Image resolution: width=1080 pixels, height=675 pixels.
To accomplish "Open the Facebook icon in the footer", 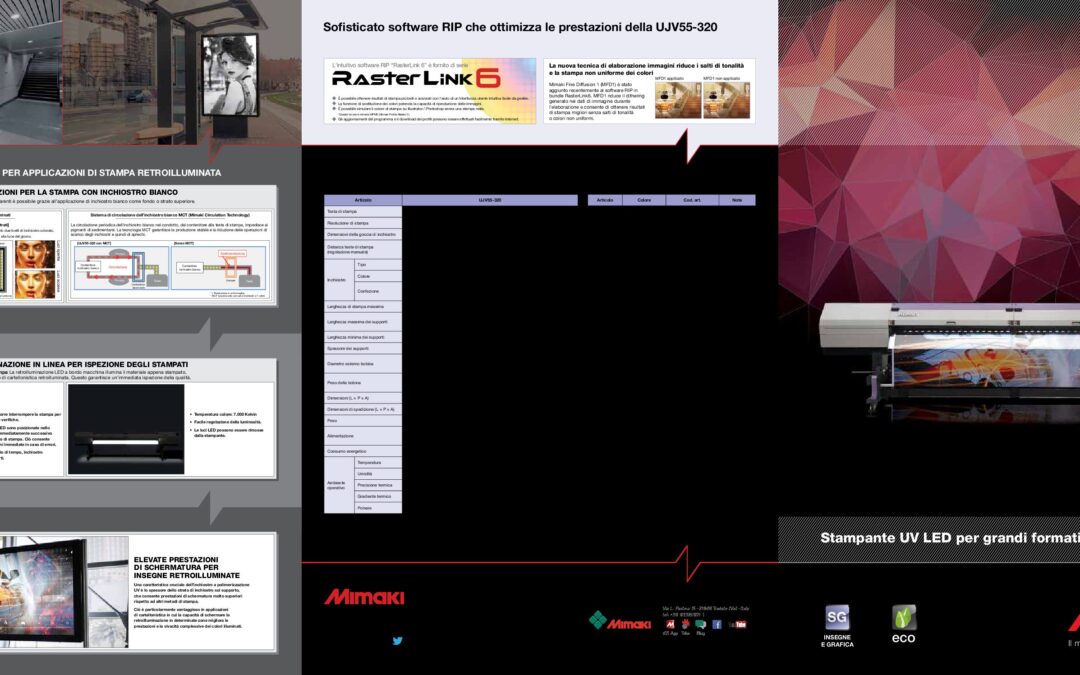I will click(x=717, y=624).
